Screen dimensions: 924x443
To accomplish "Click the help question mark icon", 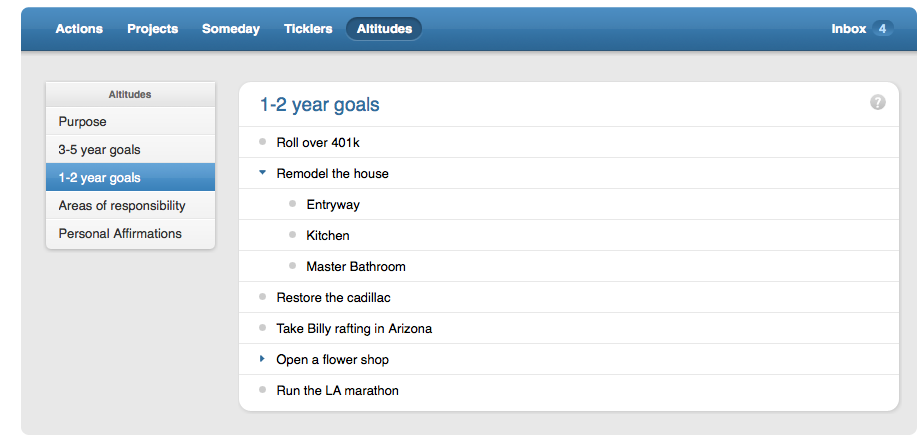I will click(x=878, y=102).
